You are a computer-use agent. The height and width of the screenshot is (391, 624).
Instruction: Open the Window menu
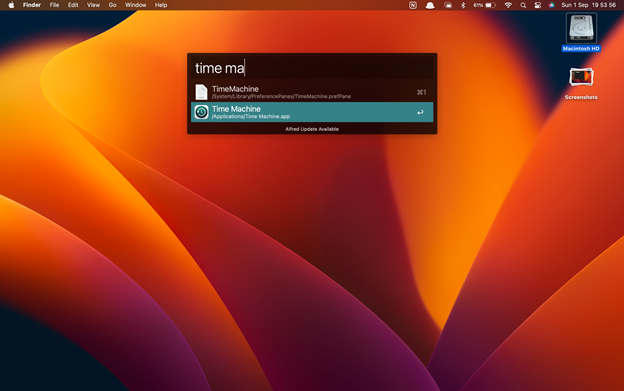point(136,5)
